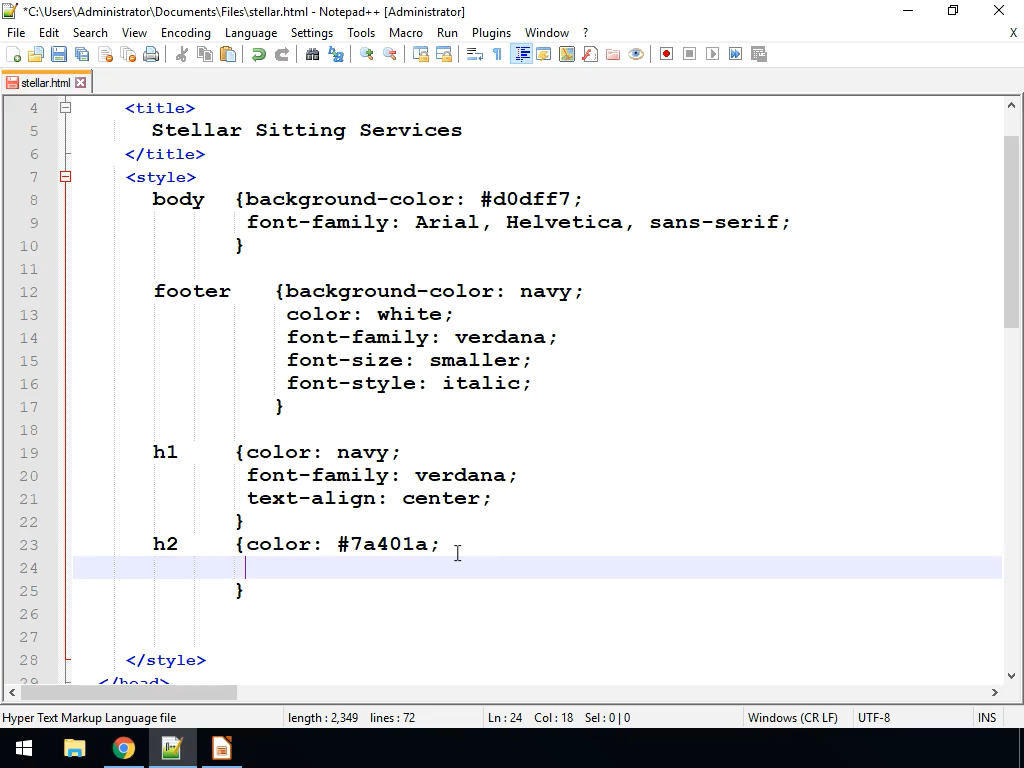Click the vertical scrollbar thumb
The height and width of the screenshot is (768, 1024).
tap(1011, 232)
